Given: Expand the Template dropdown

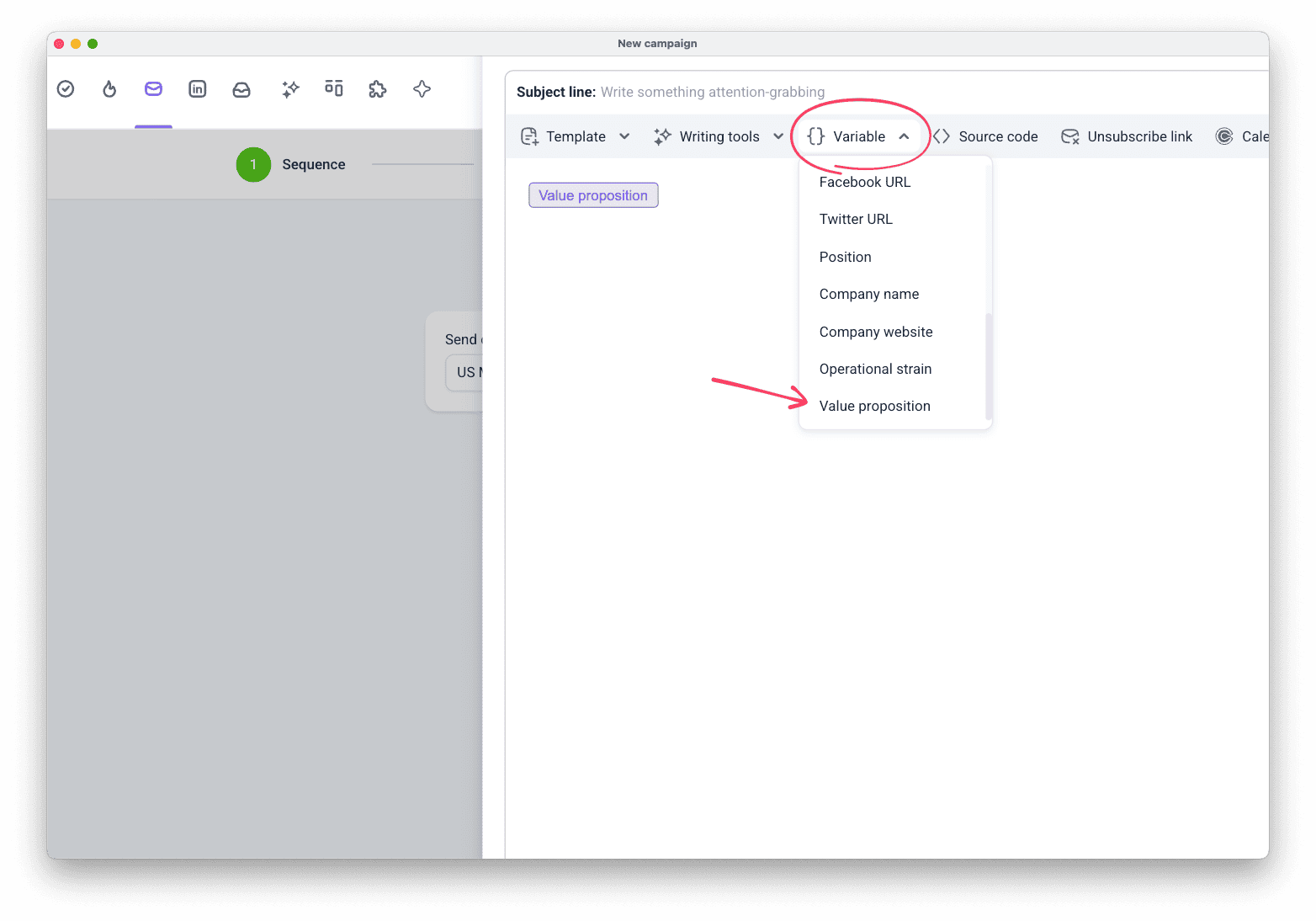Looking at the screenshot, I should [576, 136].
